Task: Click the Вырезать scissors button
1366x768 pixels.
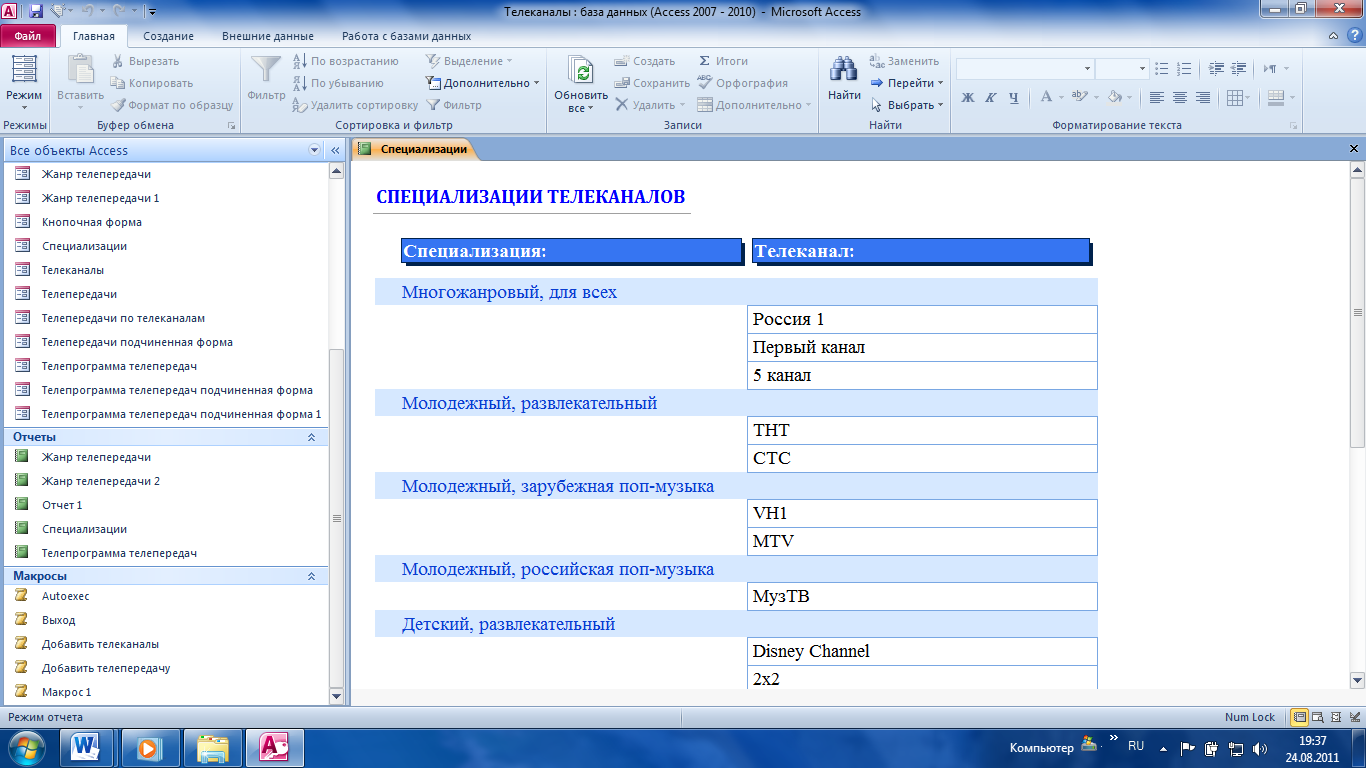Action: [x=146, y=61]
